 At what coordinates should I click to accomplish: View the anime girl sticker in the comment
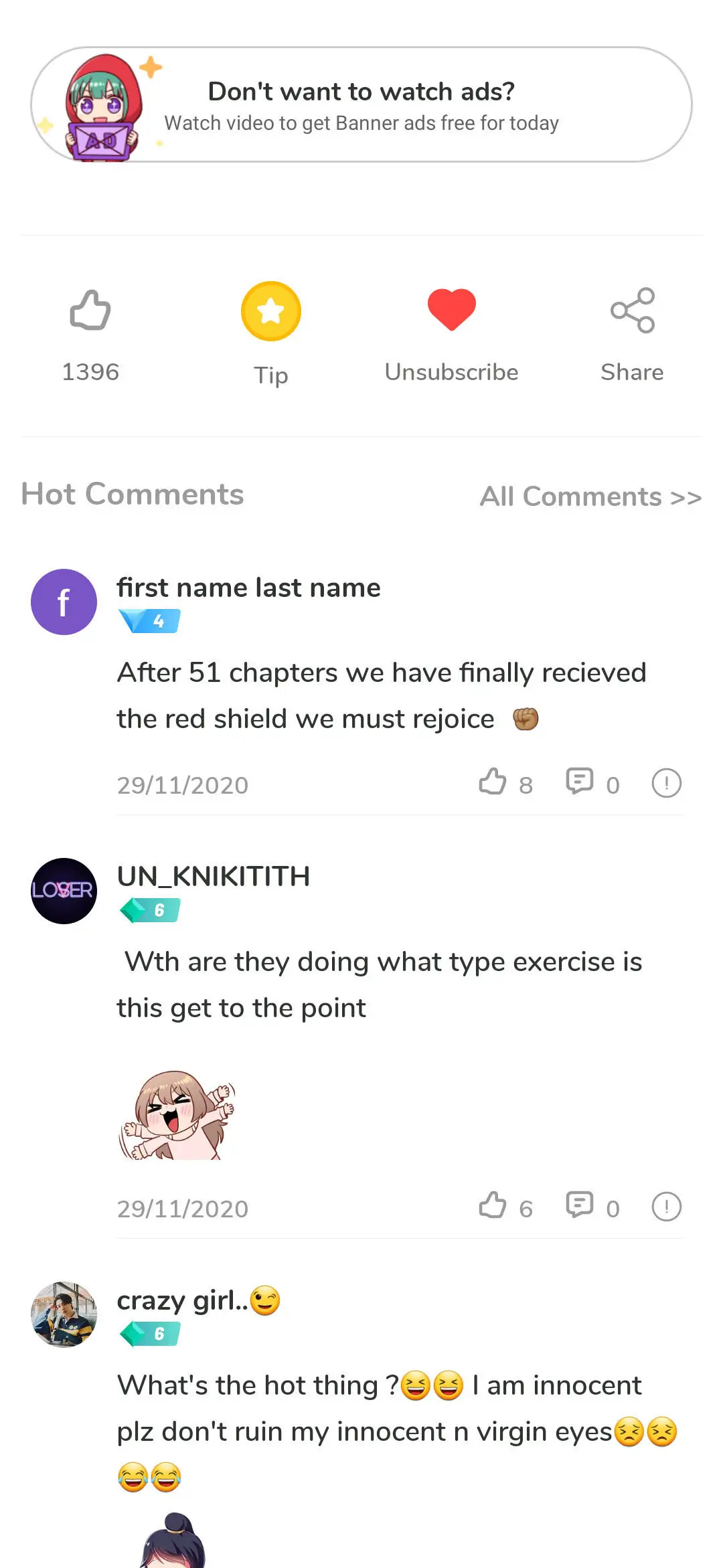177,1114
